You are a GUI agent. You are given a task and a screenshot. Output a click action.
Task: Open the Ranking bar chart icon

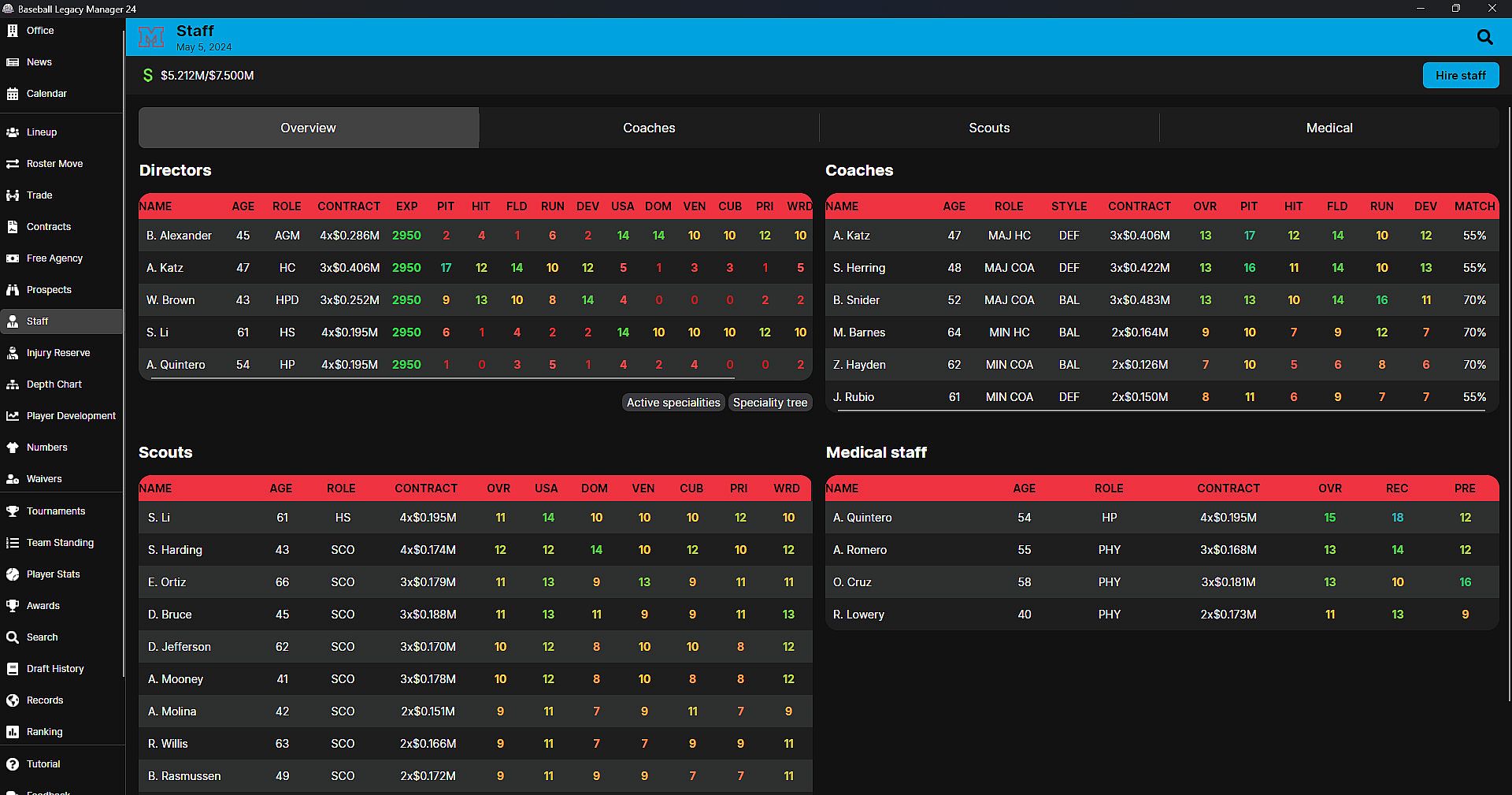[13, 732]
